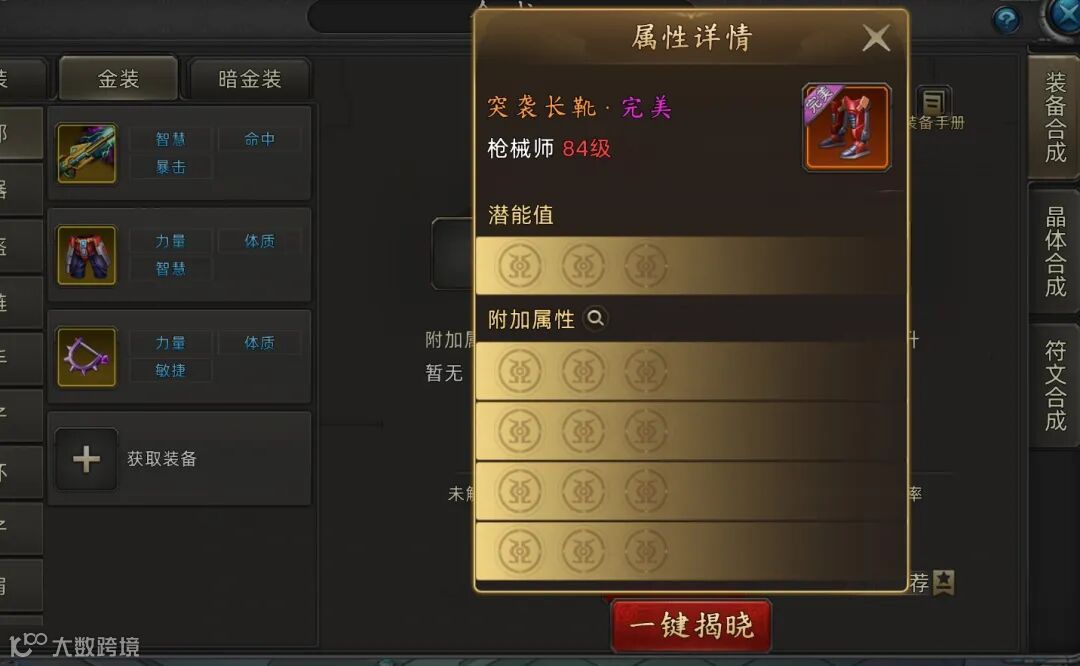The height and width of the screenshot is (666, 1080).
Task: Open the 晶体合成 side tab
Action: [x=1055, y=251]
